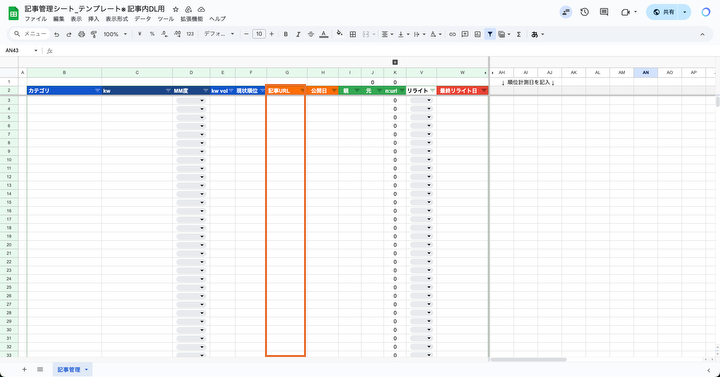Open MM度 dropdown chip in row 3
This screenshot has width=720, height=377.
tap(191, 100)
